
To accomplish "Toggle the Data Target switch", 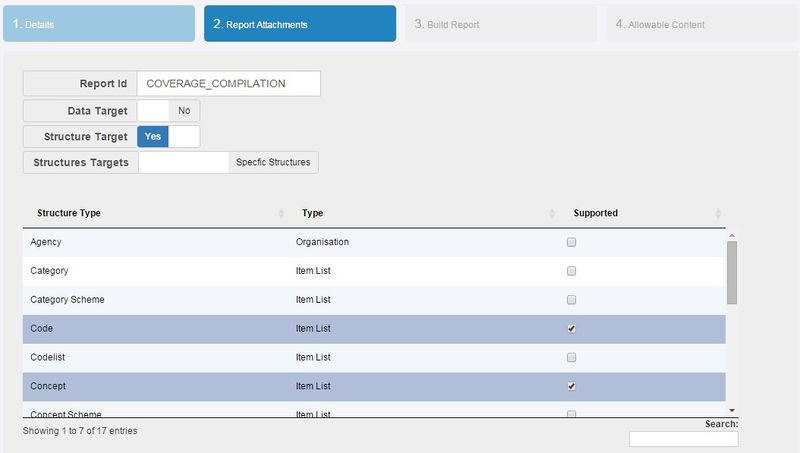I will point(168,111).
